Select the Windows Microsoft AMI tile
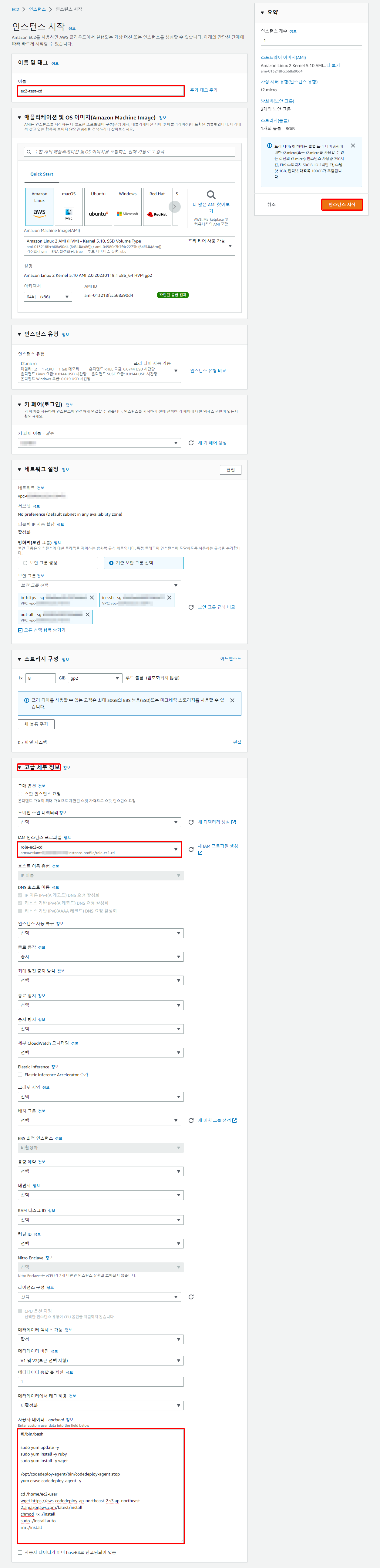This screenshot has height=1568, width=380. [x=128, y=206]
